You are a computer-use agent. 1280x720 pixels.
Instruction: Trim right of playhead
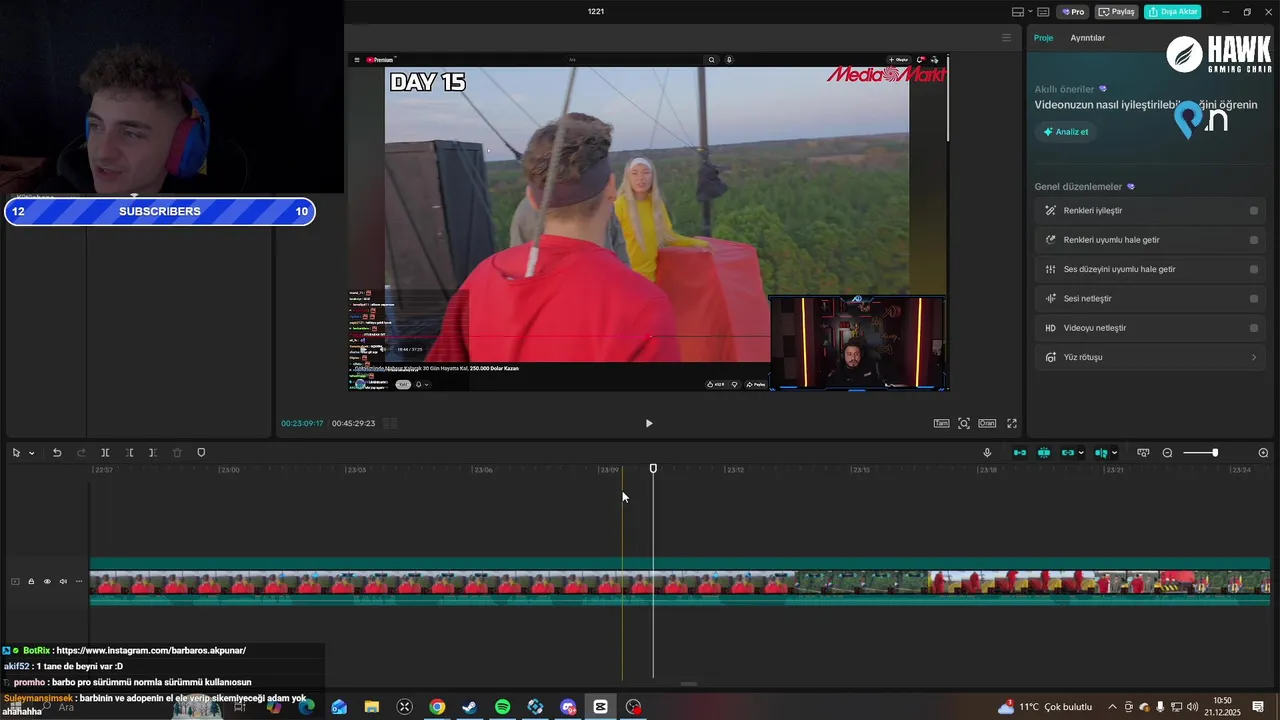tap(153, 453)
